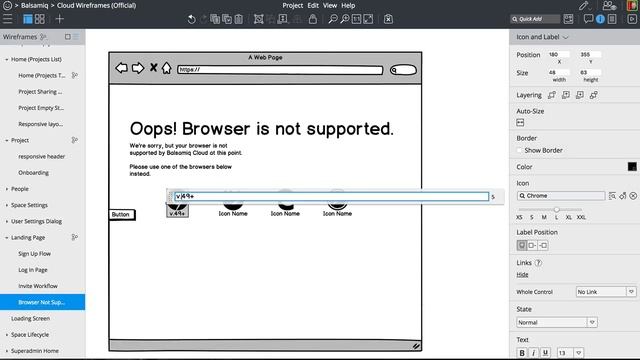Toggle markup visibility icon in toolbar
Screen dimensions: 640x360
tap(388, 19)
